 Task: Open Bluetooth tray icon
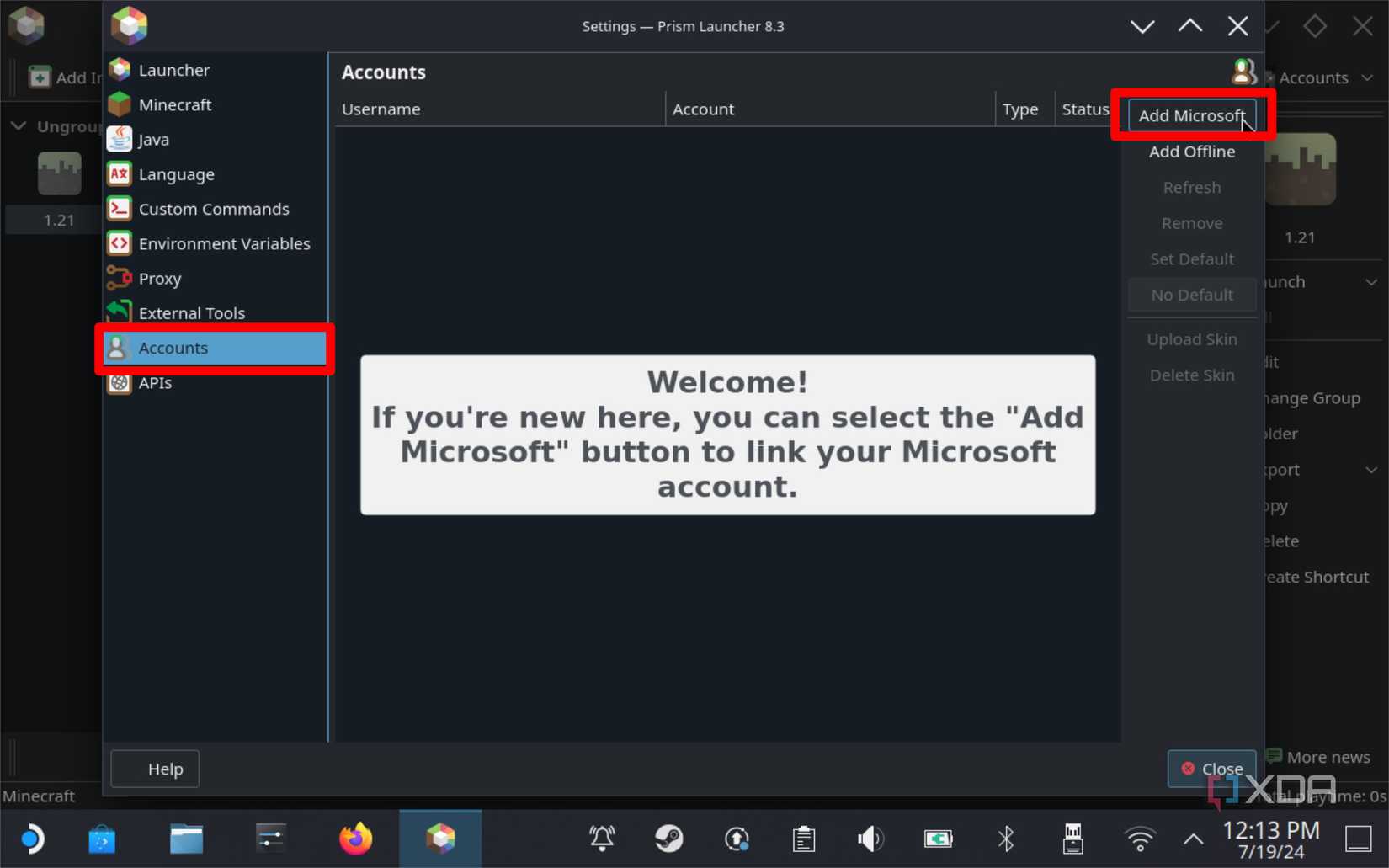1006,839
